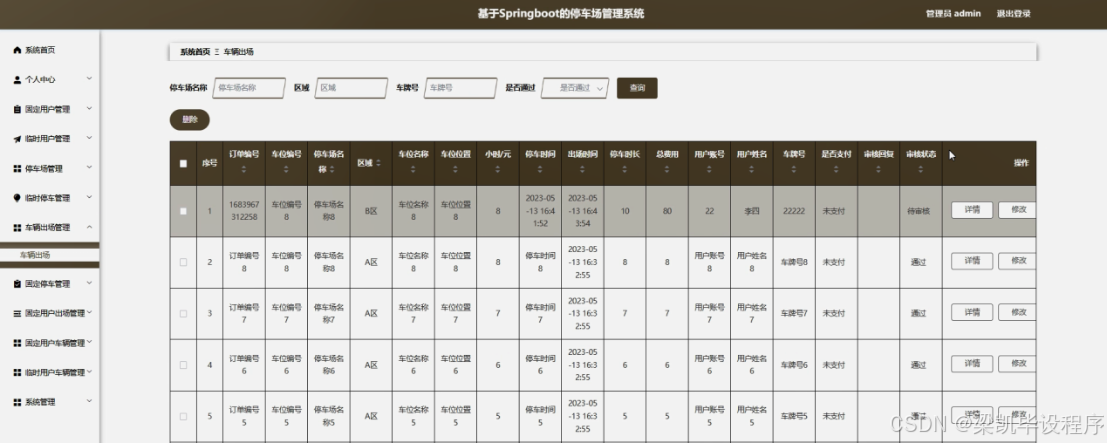Sort table by 小时/元 column arrows
The height and width of the screenshot is (444, 1108).
coord(498,170)
